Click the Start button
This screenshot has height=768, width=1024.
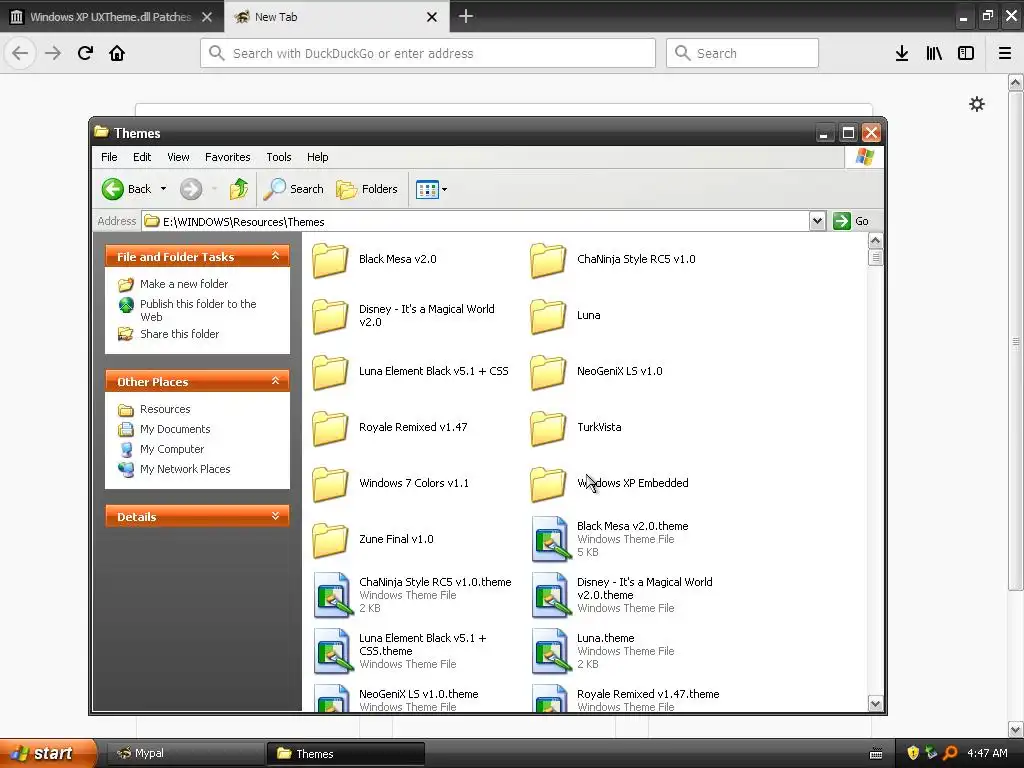tap(47, 753)
